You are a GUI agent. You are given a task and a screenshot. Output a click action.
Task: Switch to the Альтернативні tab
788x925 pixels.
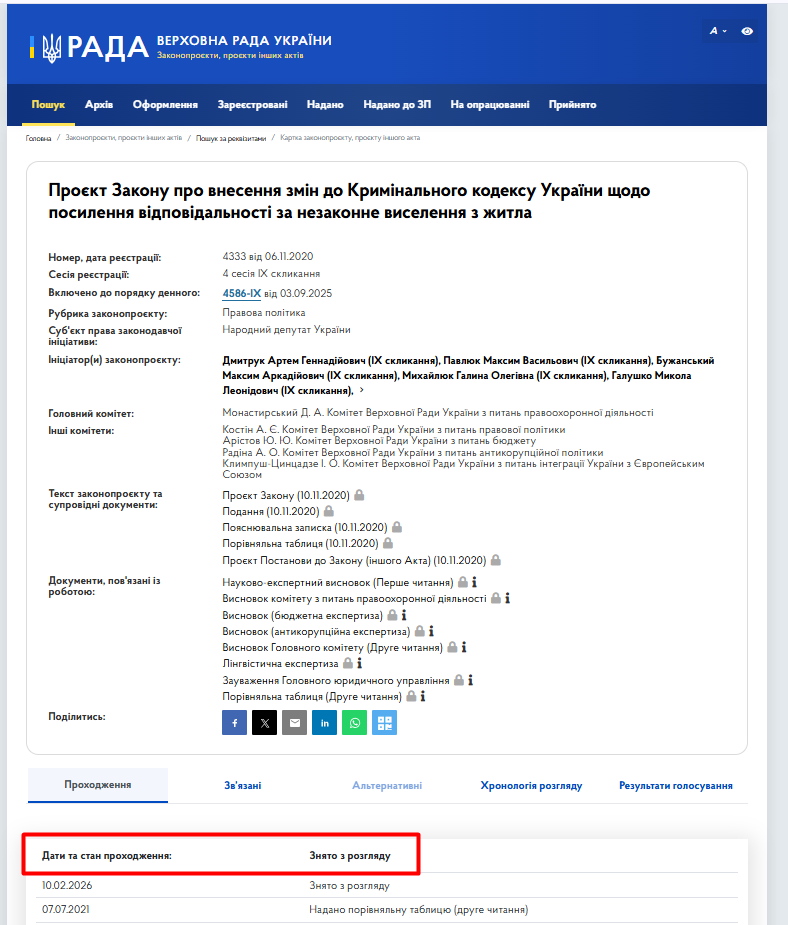387,786
